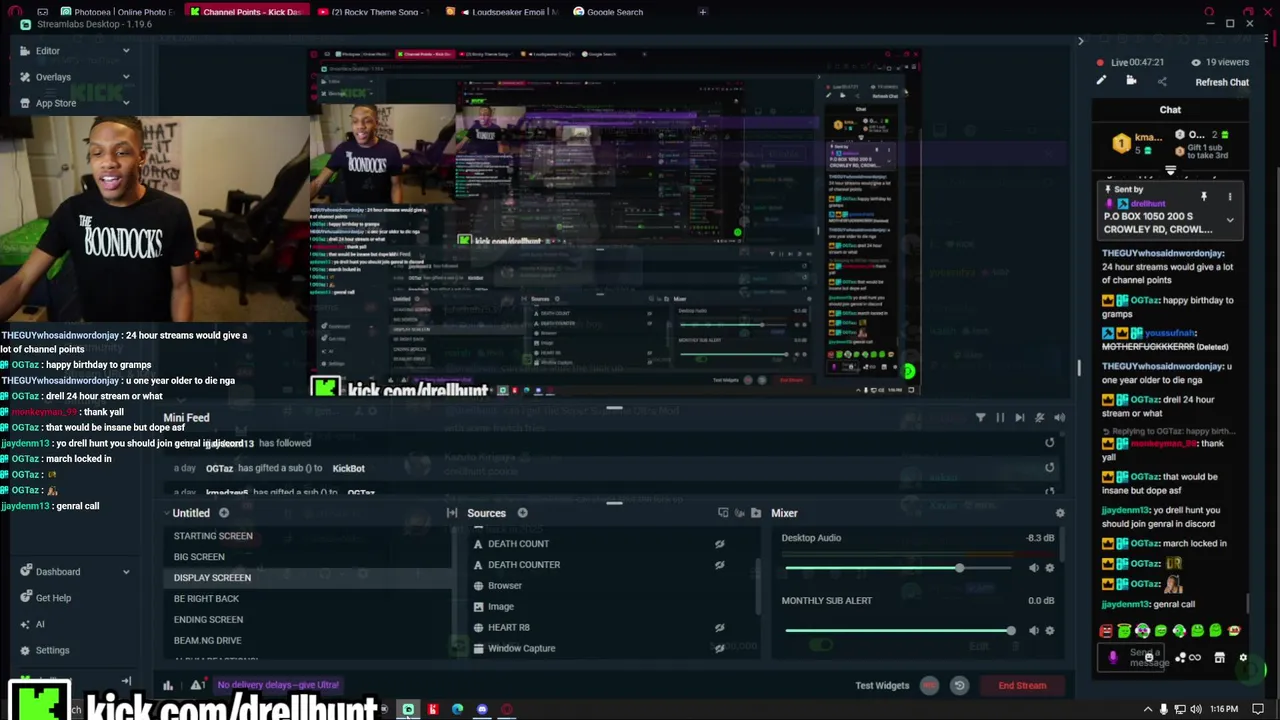Show hidden system tray icons chevron

point(1148,710)
